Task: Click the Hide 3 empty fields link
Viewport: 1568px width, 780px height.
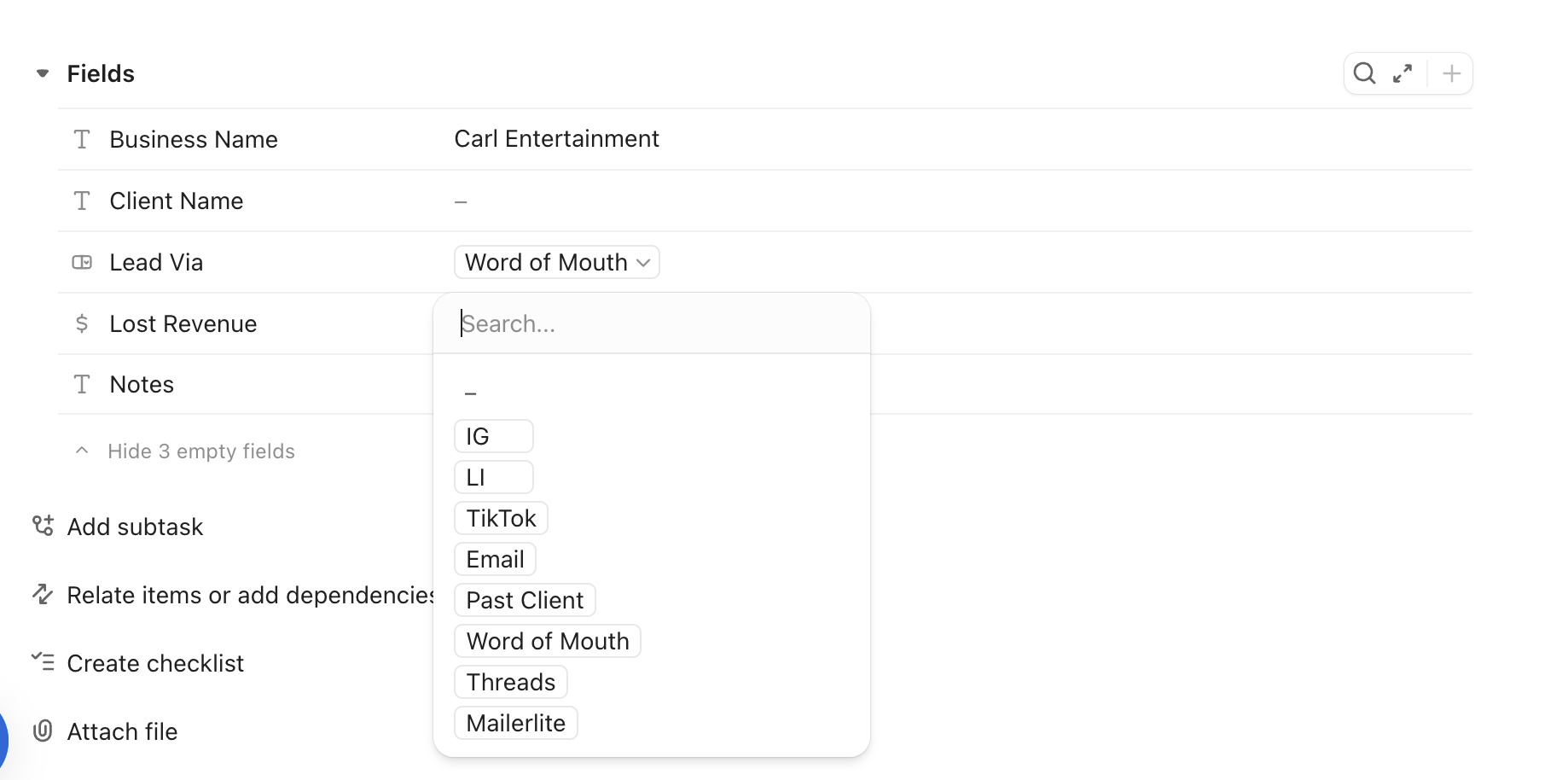Action: point(201,451)
